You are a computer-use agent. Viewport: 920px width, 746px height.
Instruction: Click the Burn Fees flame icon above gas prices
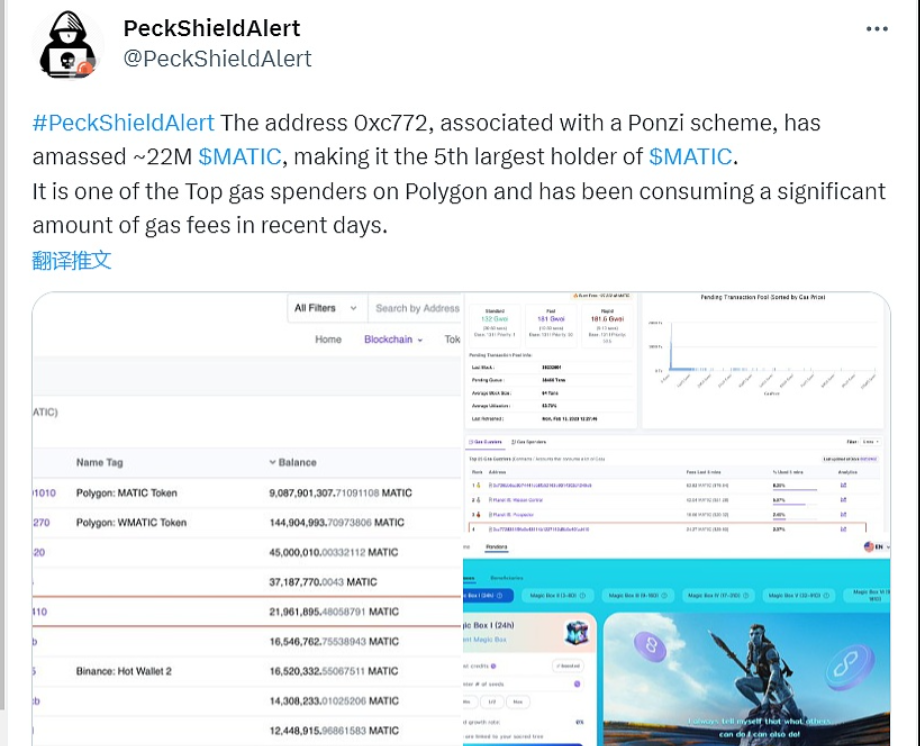[x=574, y=294]
